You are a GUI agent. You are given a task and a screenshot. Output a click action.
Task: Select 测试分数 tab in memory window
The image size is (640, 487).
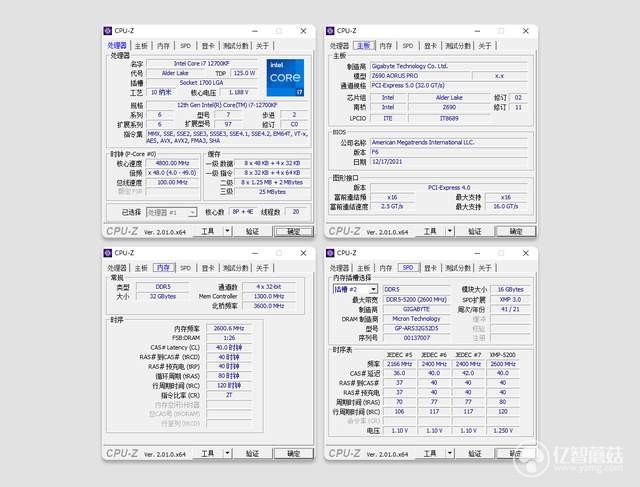[236, 268]
